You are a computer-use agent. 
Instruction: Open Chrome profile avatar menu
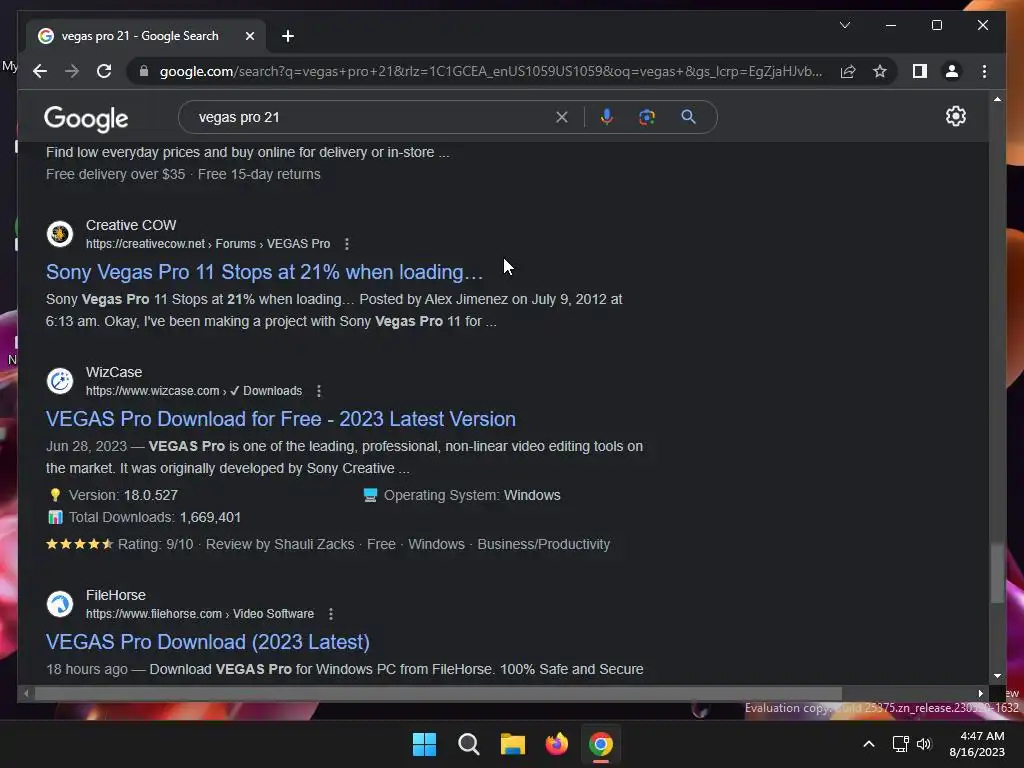(952, 71)
